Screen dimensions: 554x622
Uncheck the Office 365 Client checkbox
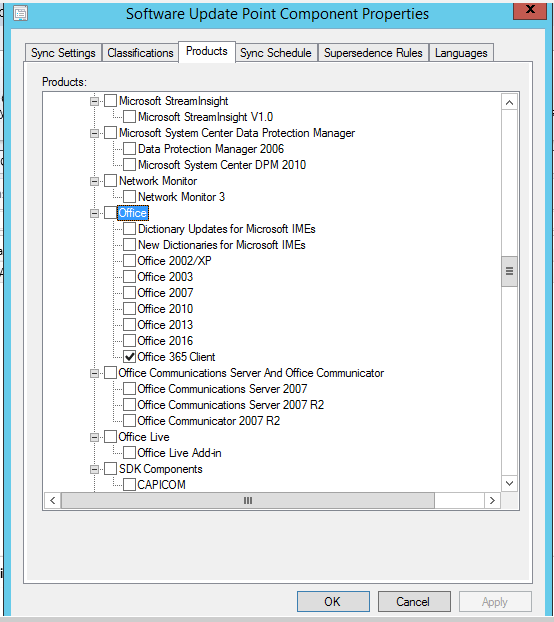coord(129,357)
